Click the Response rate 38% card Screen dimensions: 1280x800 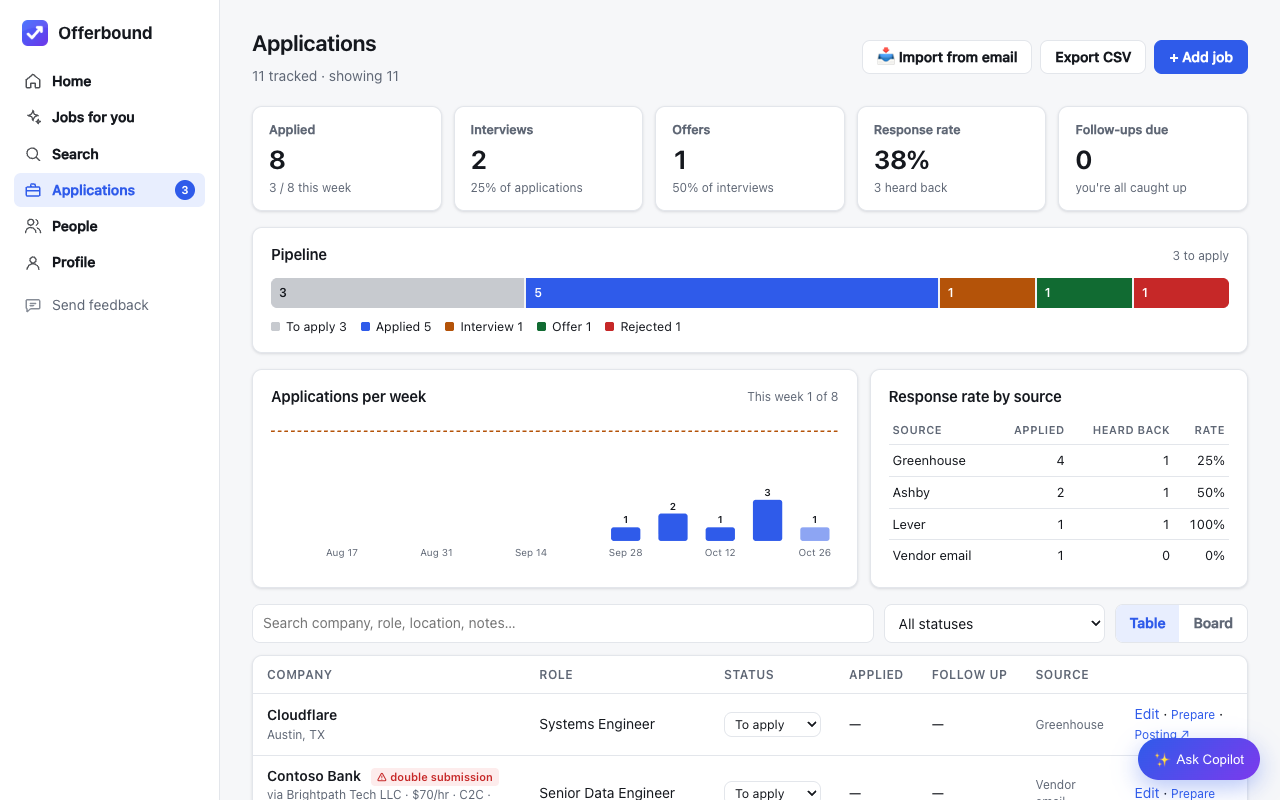pos(951,159)
